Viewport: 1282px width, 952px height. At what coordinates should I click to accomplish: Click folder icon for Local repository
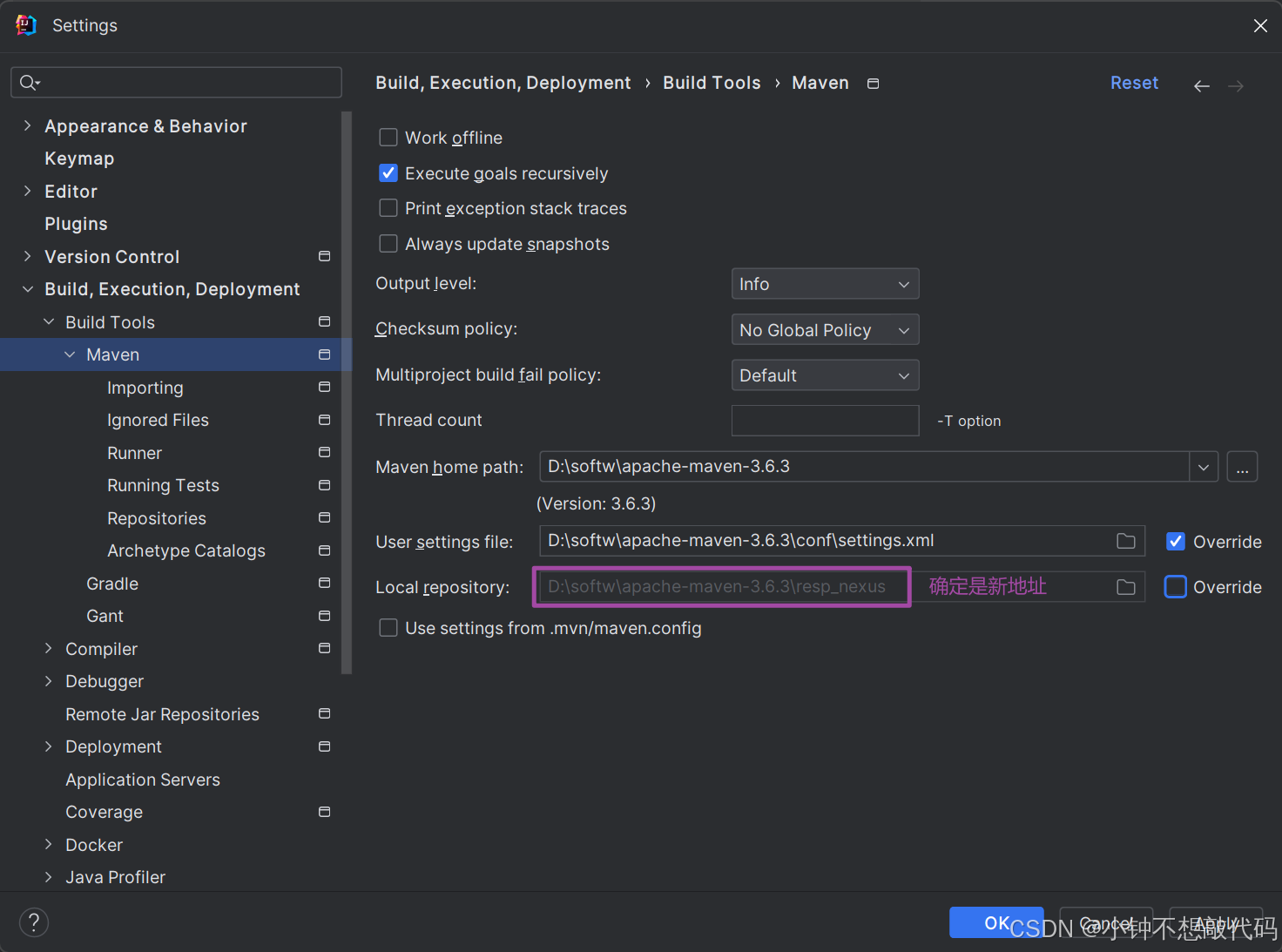[1126, 587]
